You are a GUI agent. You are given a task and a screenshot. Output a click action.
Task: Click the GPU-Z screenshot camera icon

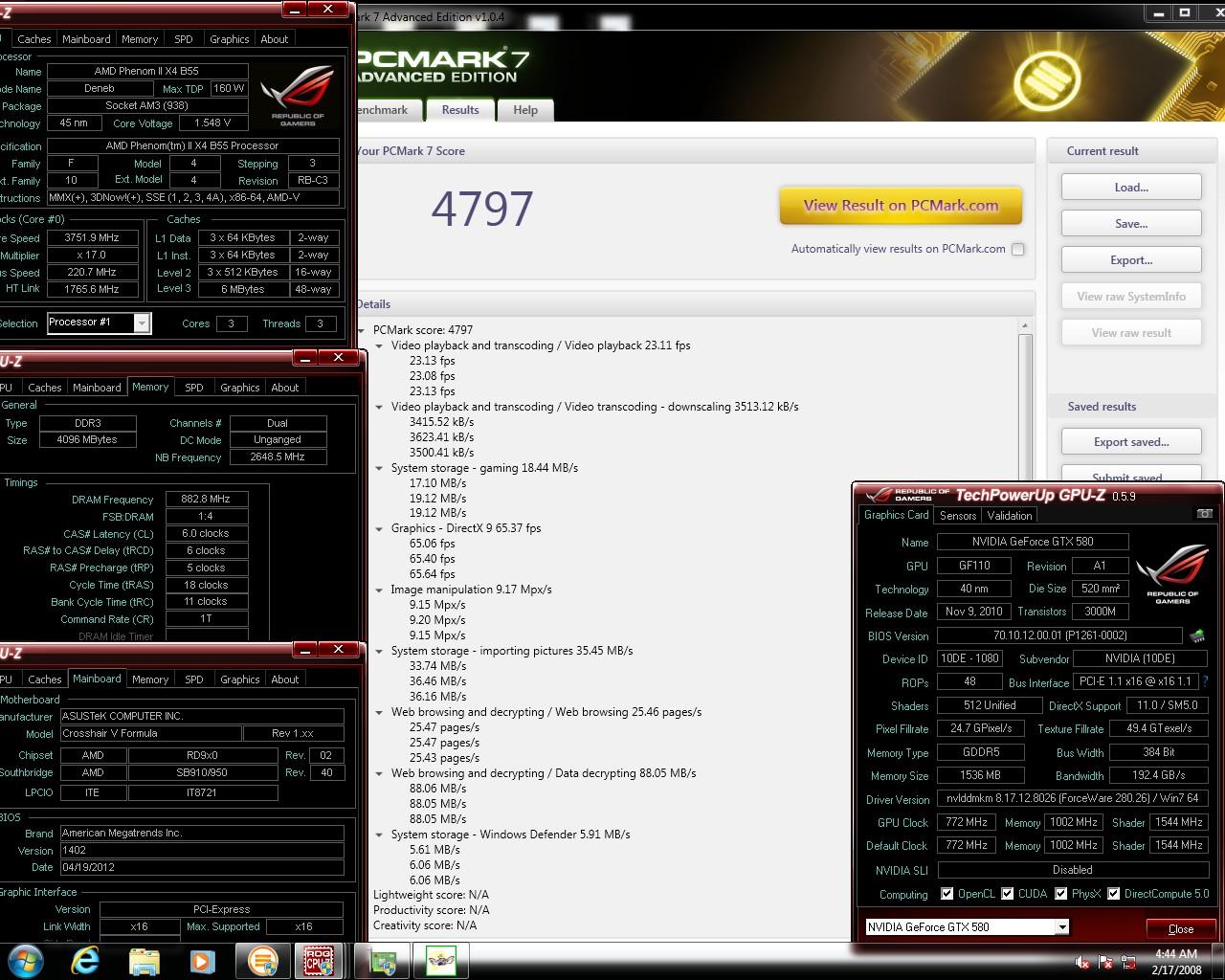tap(1204, 514)
